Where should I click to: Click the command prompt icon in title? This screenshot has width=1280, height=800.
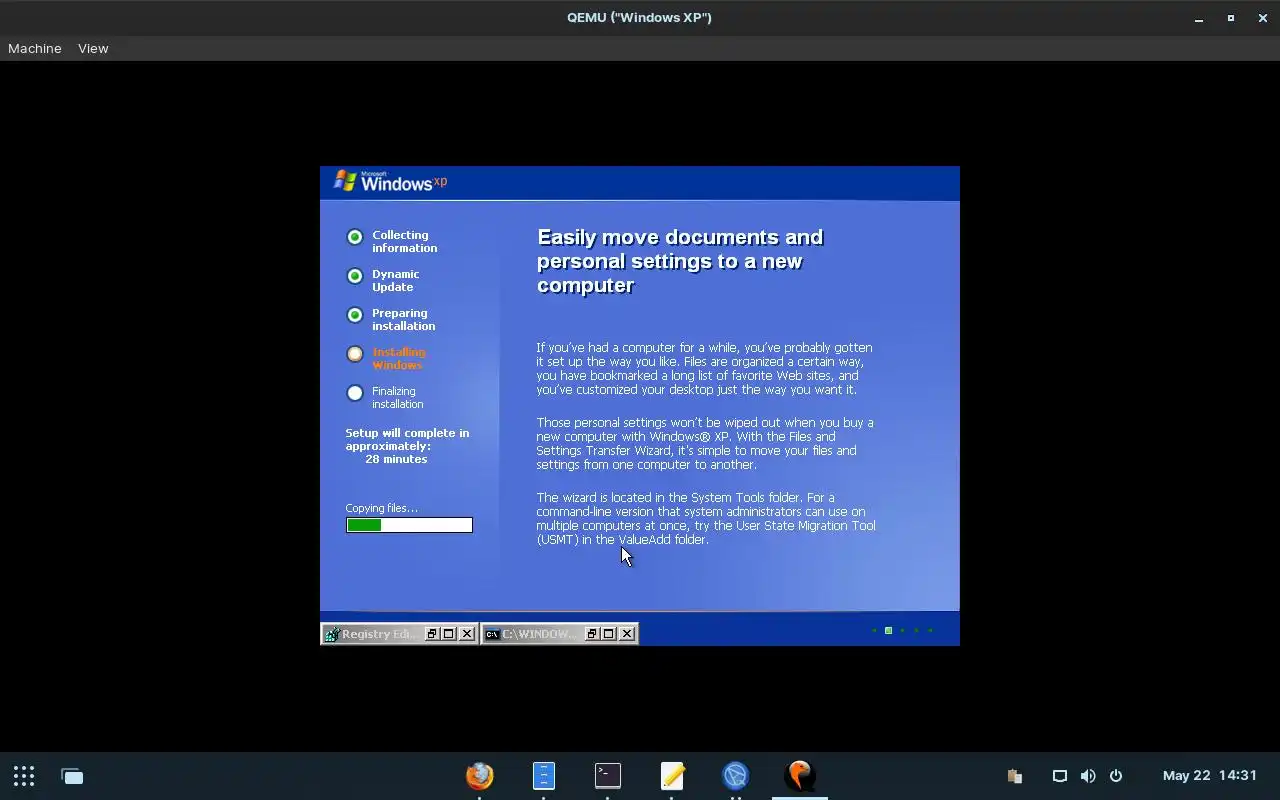pos(492,634)
